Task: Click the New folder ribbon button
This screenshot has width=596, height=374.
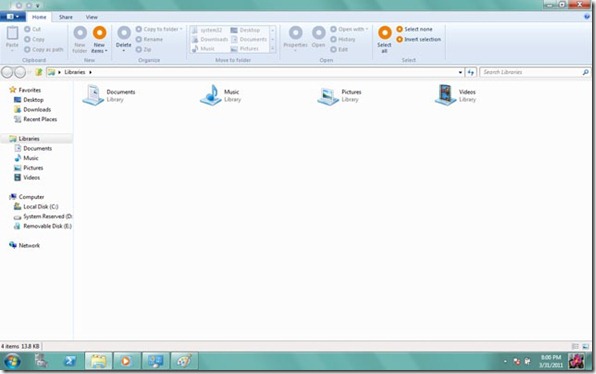Action: tap(80, 40)
